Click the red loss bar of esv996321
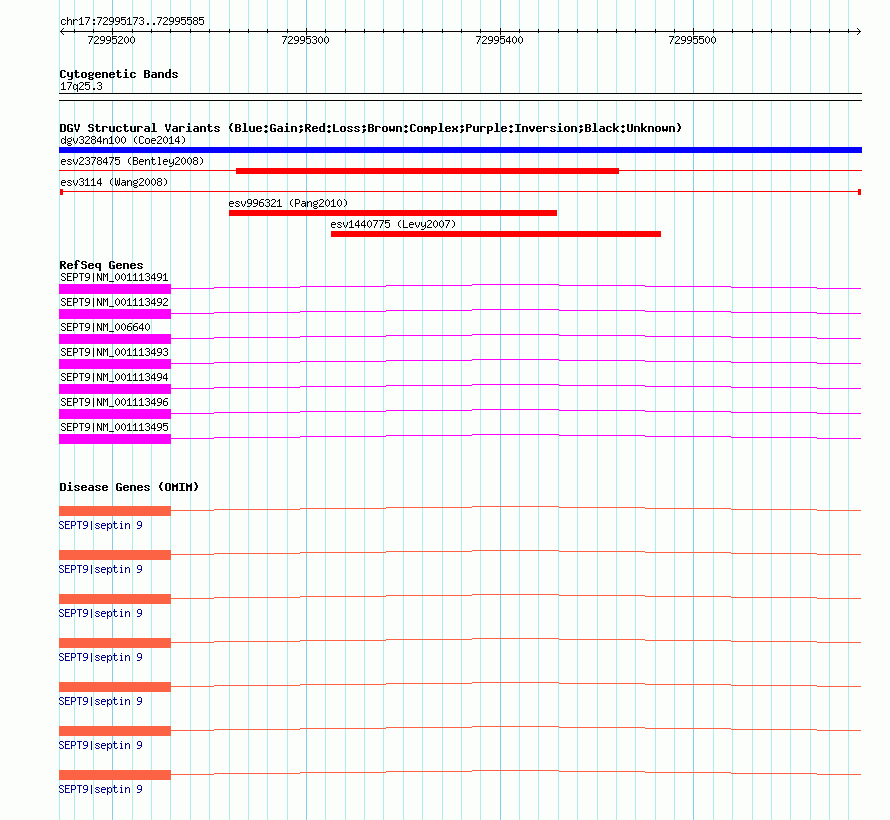Image resolution: width=890 pixels, height=820 pixels. point(393,213)
